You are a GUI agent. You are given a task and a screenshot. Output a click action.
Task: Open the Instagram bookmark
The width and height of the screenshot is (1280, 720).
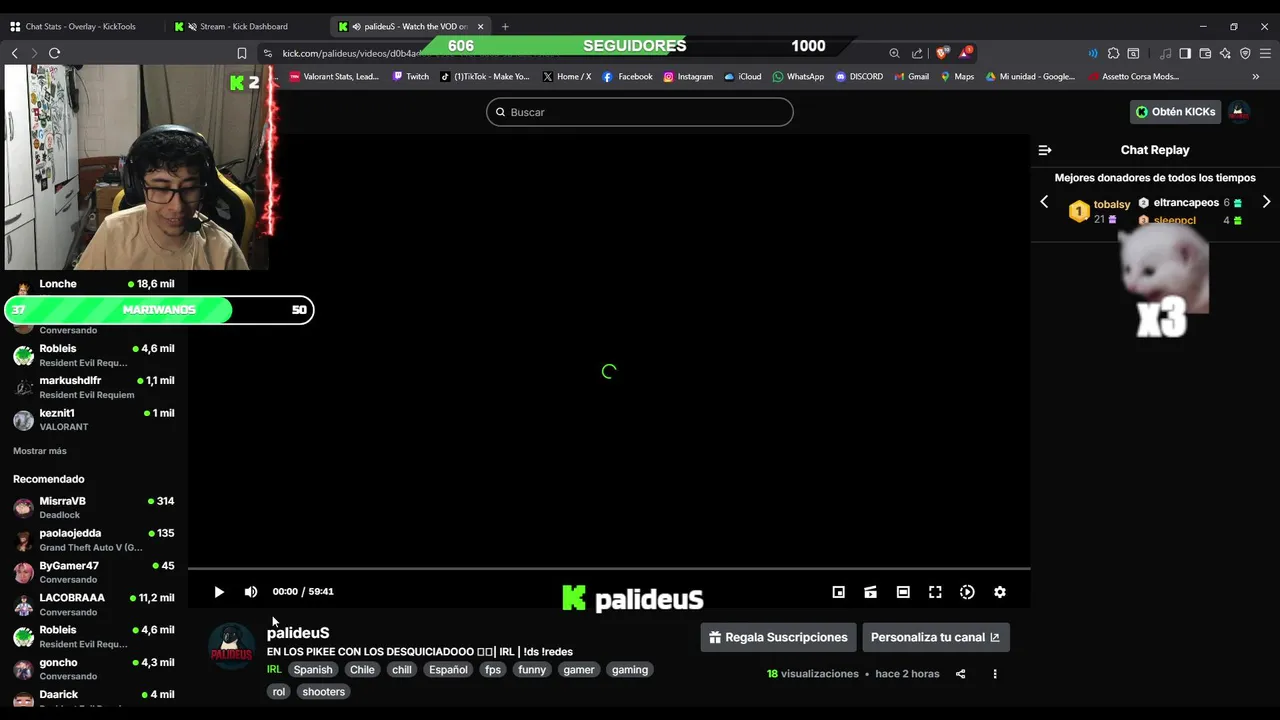point(688,76)
